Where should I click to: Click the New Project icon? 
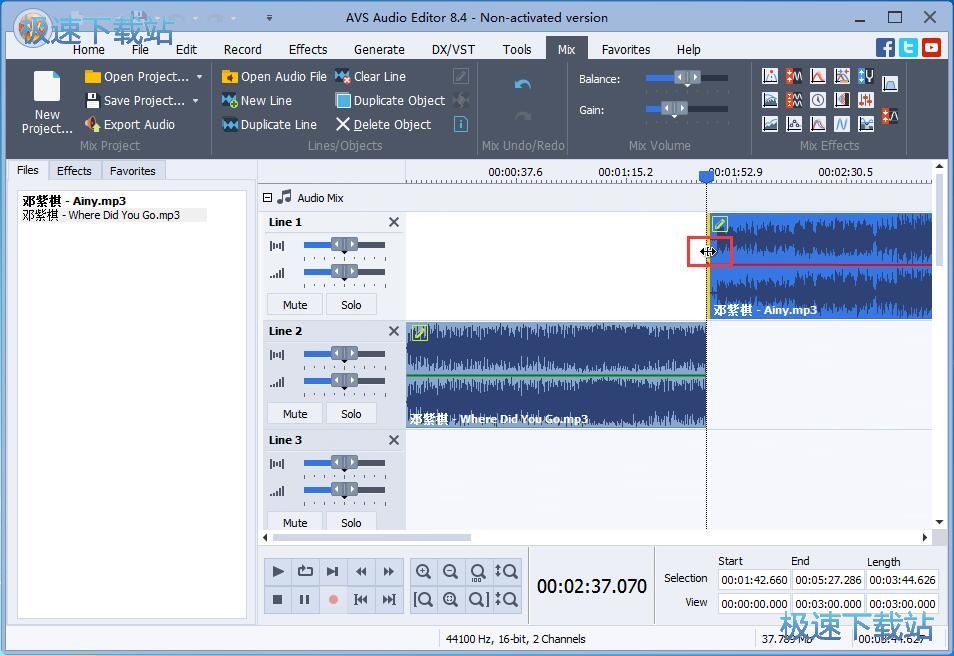coord(47,87)
